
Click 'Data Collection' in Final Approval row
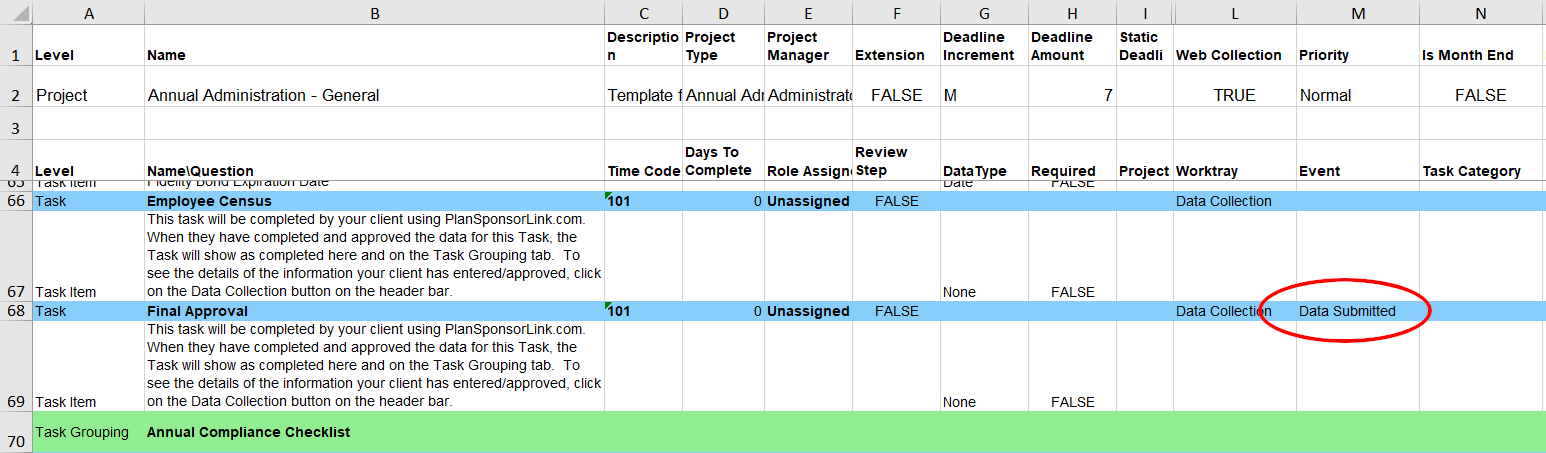(1235, 311)
